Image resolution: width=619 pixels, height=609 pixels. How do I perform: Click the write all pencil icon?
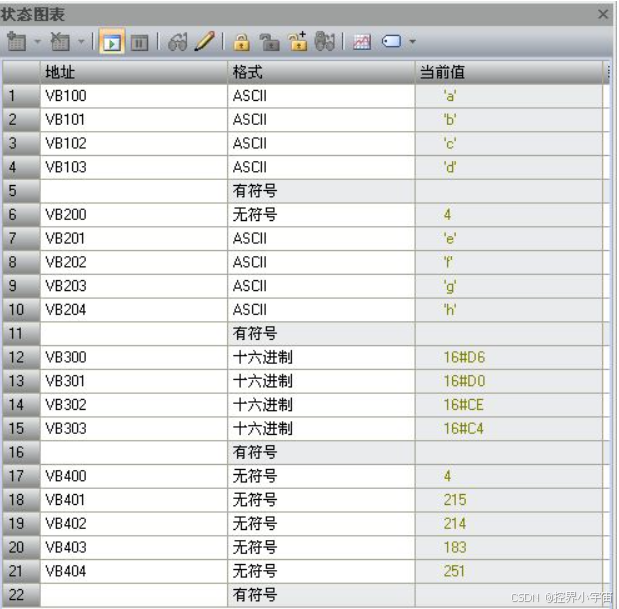(205, 41)
